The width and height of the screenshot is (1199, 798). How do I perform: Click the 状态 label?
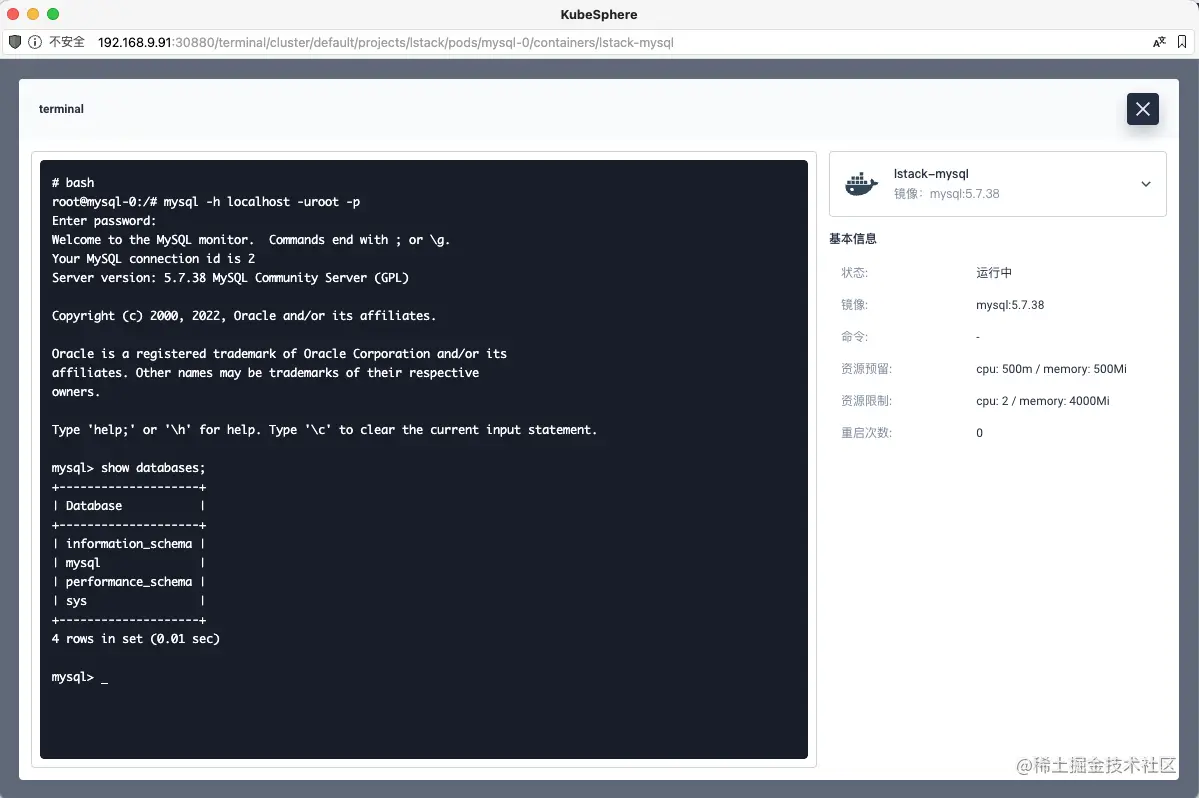[x=854, y=273]
